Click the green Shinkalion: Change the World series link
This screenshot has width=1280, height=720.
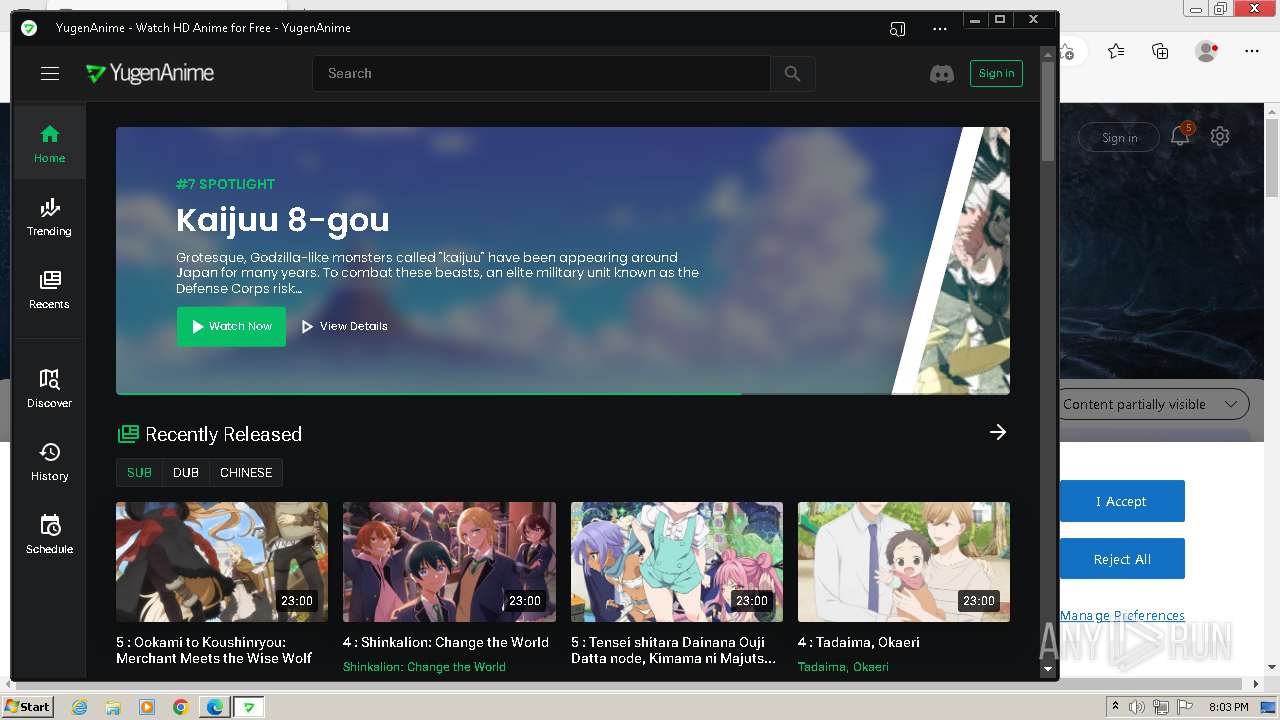tap(424, 666)
